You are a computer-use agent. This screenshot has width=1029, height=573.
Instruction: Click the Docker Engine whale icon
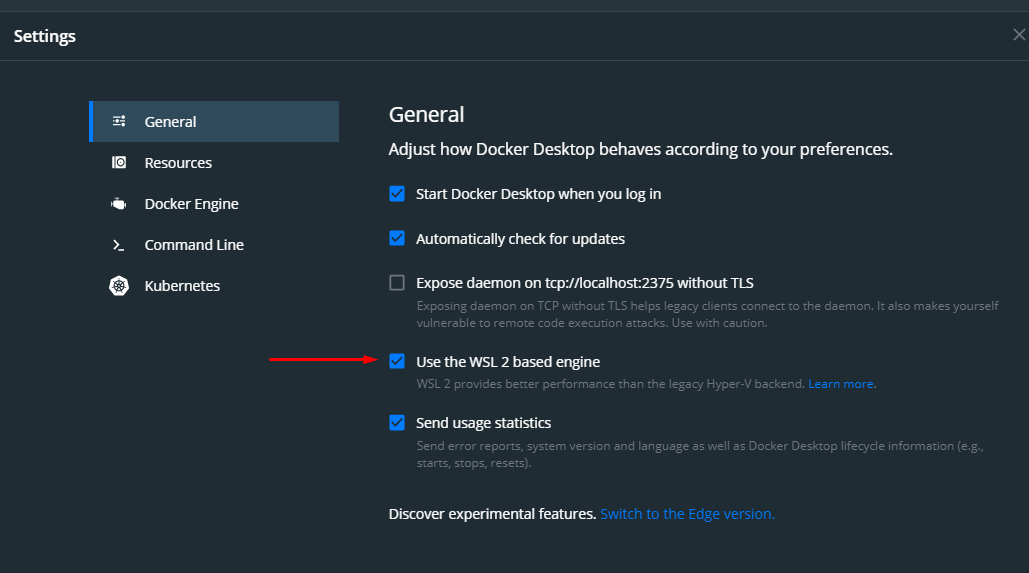(x=119, y=204)
